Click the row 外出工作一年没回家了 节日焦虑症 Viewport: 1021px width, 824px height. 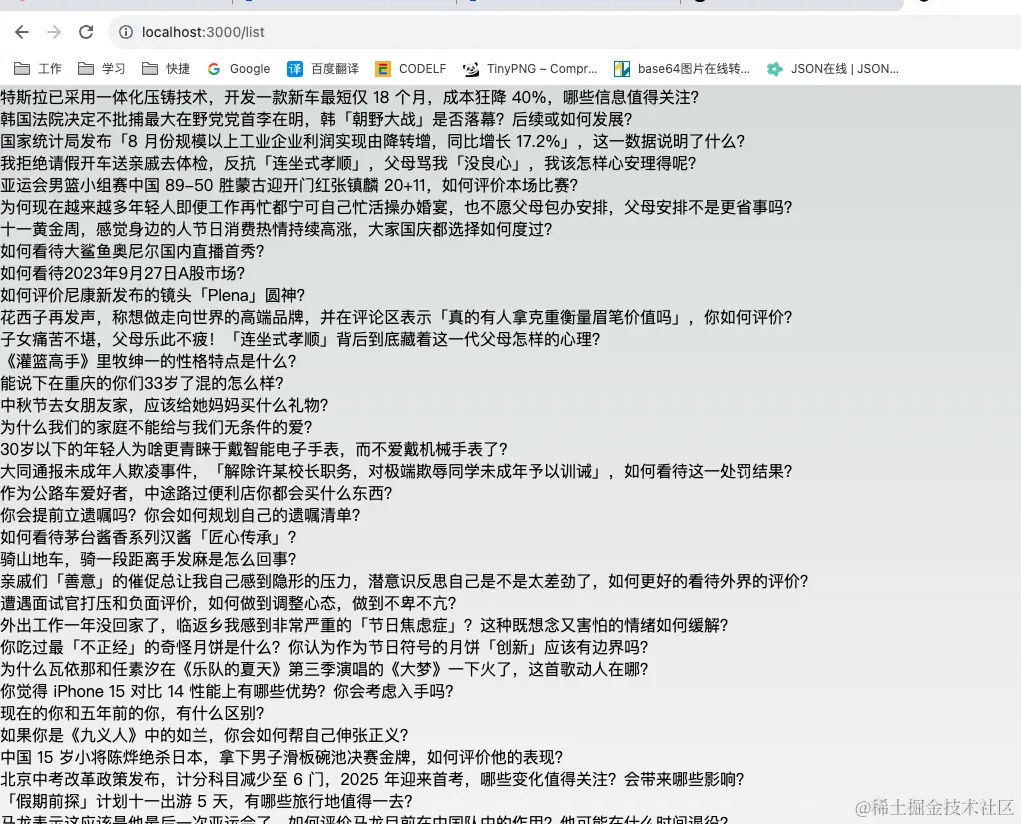pos(364,626)
